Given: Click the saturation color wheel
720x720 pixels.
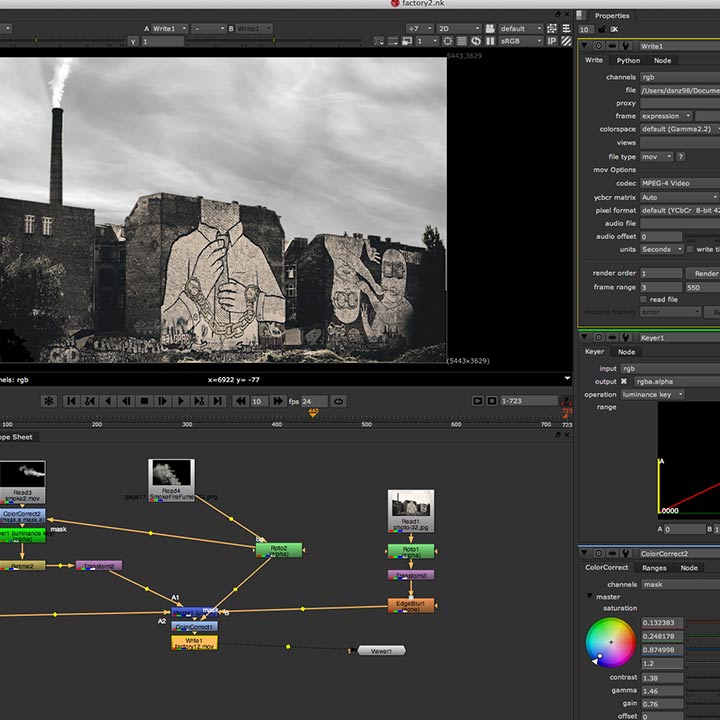Looking at the screenshot, I should [610, 642].
